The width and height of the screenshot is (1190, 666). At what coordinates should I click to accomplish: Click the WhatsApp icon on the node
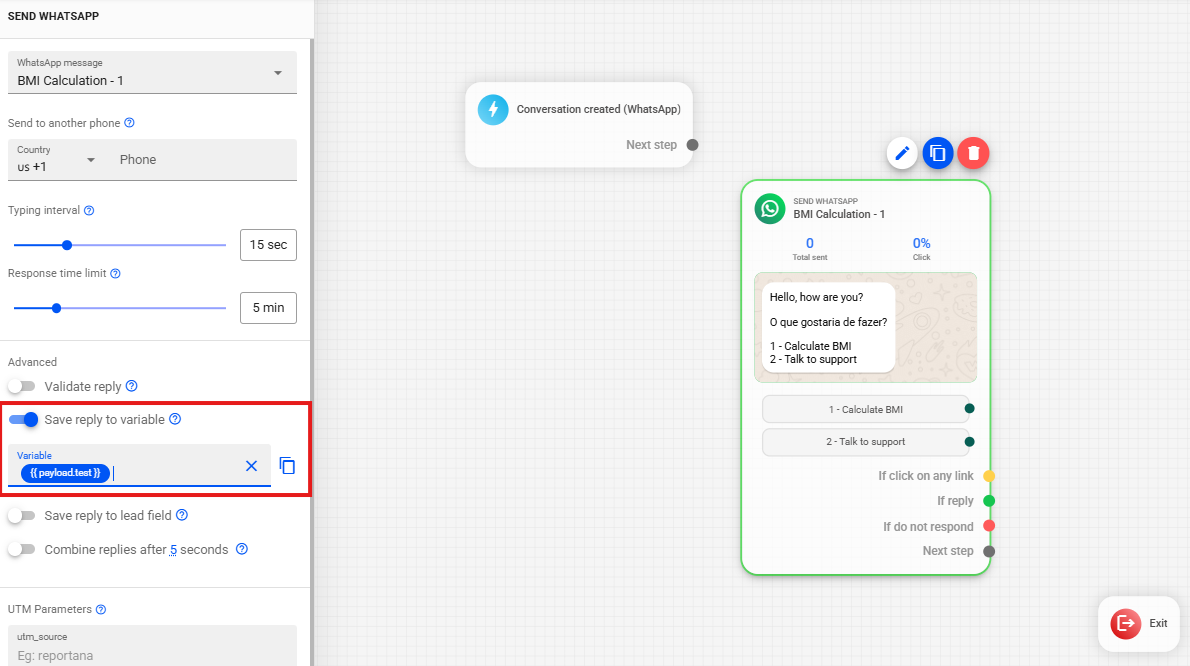(x=770, y=208)
